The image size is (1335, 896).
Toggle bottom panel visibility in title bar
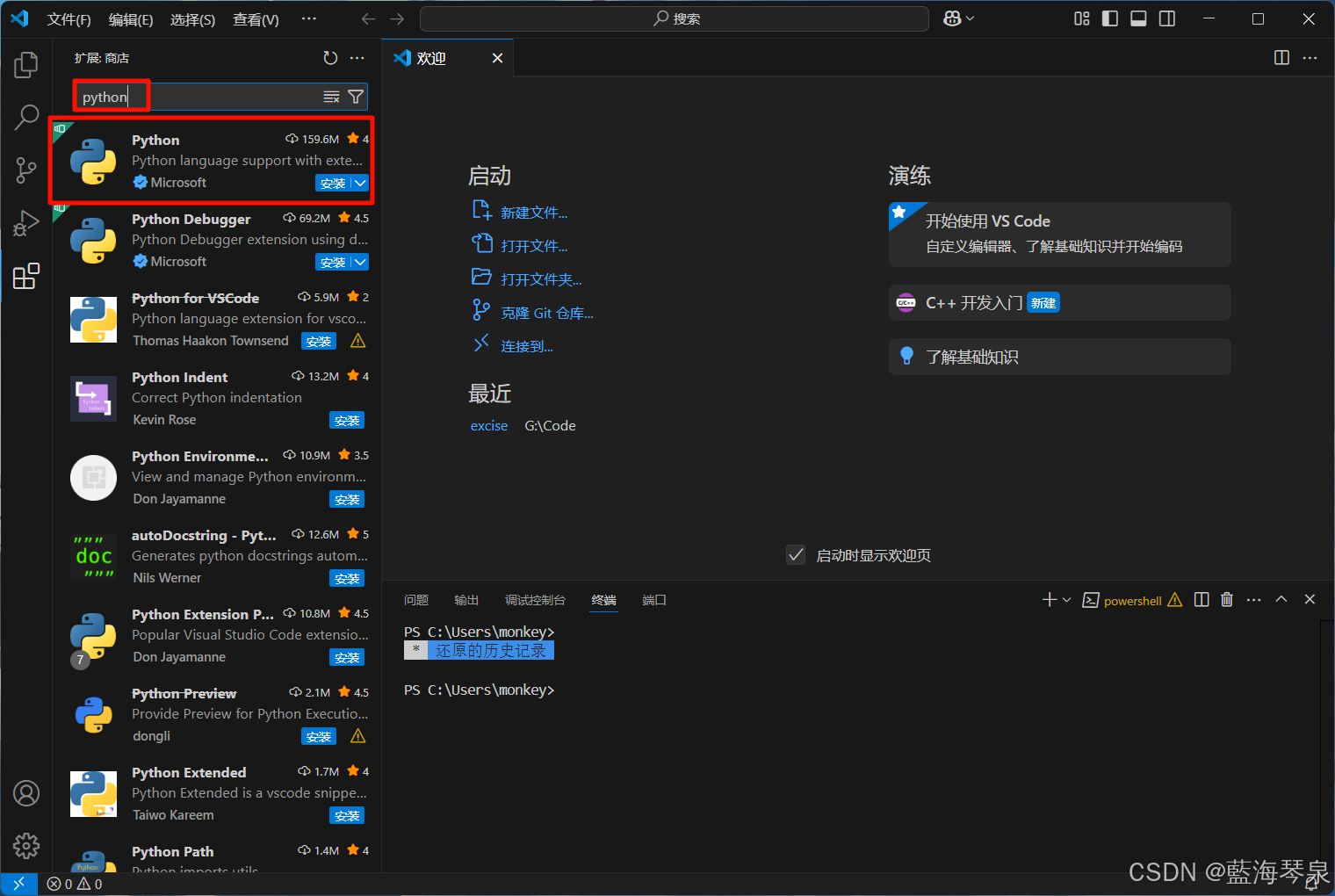click(x=1138, y=18)
